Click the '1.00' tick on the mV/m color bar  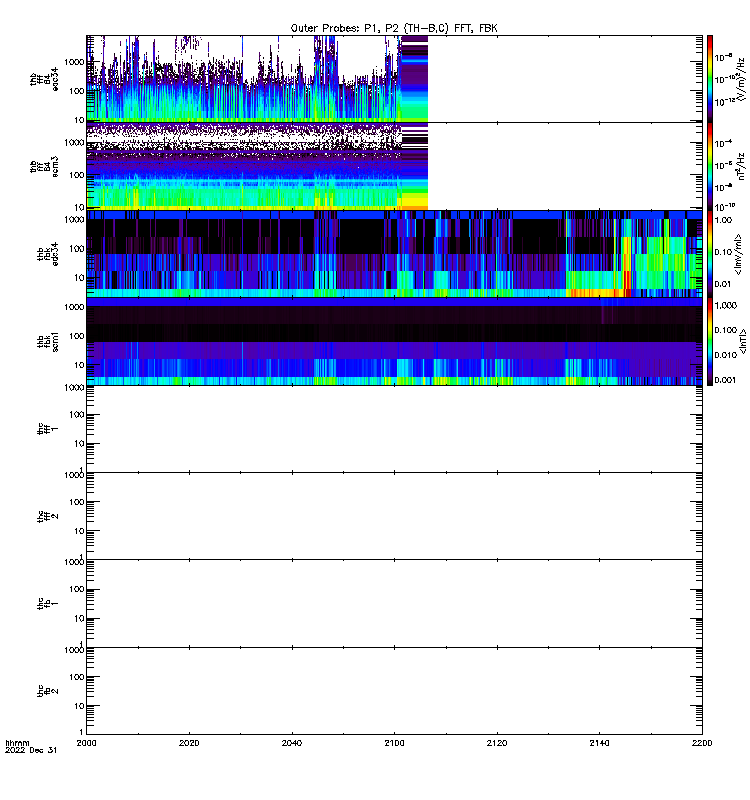[x=723, y=220]
